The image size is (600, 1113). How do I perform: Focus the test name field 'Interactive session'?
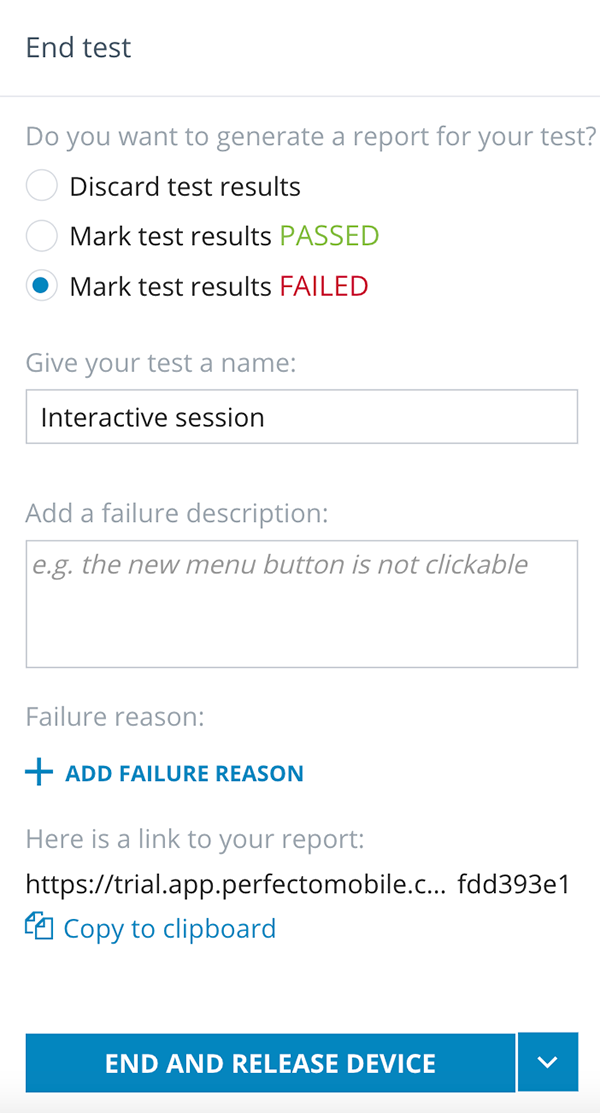point(301,417)
